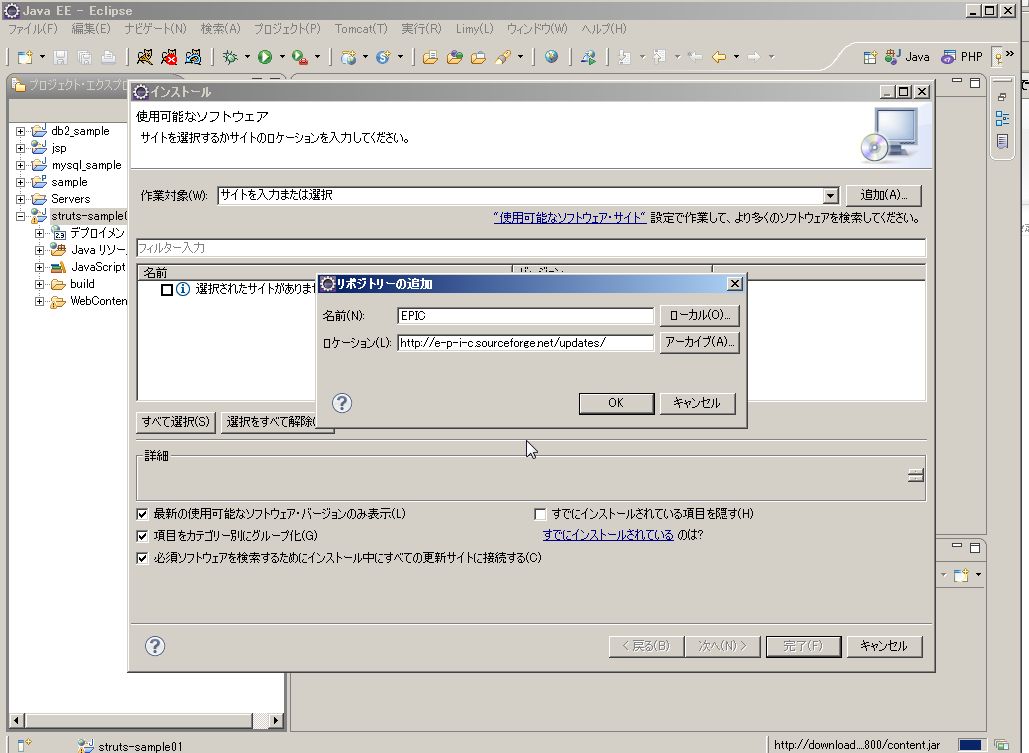Expand the JavaScript node in project tree
The image size is (1029, 753).
(39, 267)
